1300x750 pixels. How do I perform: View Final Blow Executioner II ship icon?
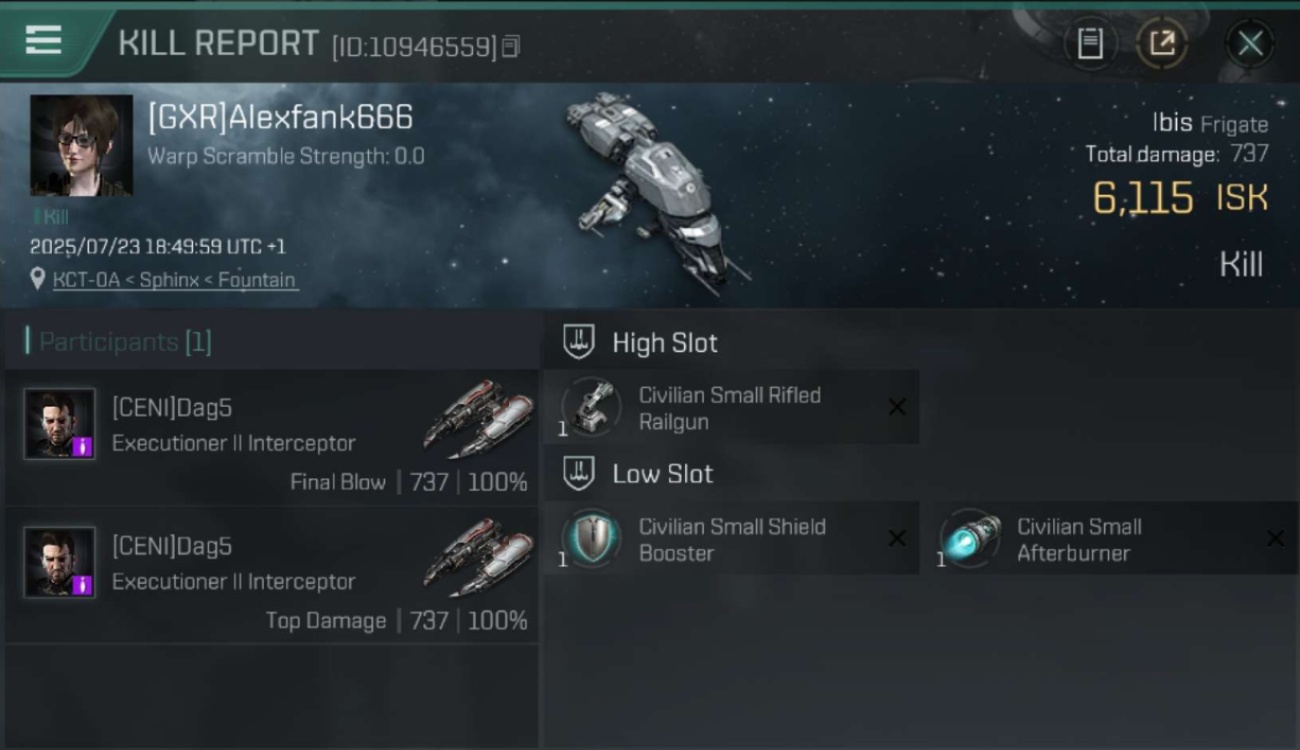point(477,415)
